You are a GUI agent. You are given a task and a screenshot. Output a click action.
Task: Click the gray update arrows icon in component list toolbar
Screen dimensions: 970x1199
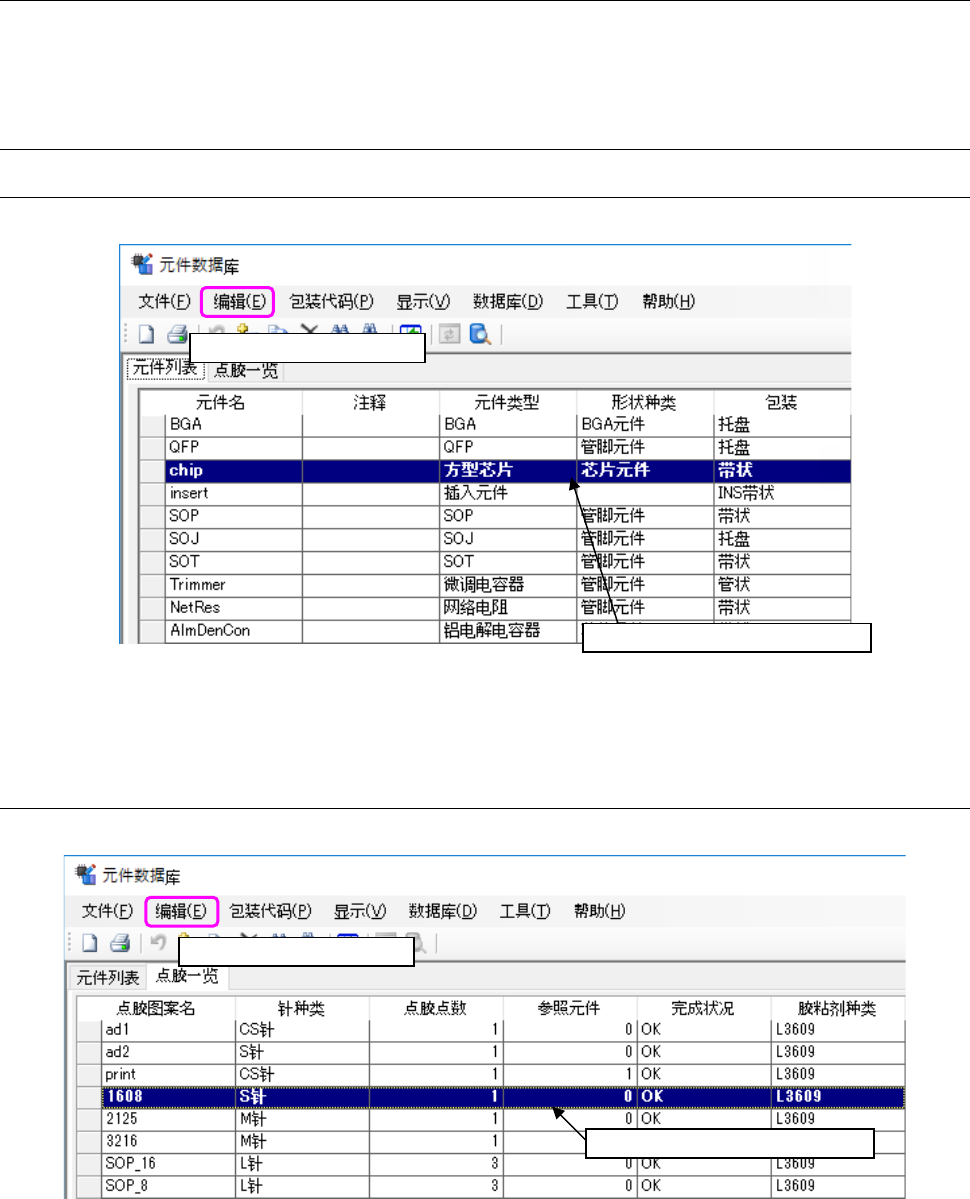click(x=449, y=334)
